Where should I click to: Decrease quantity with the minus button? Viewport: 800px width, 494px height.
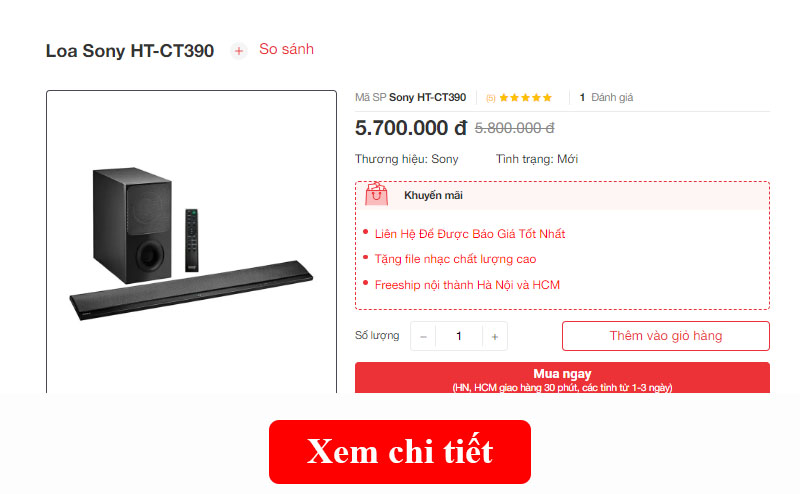click(423, 336)
